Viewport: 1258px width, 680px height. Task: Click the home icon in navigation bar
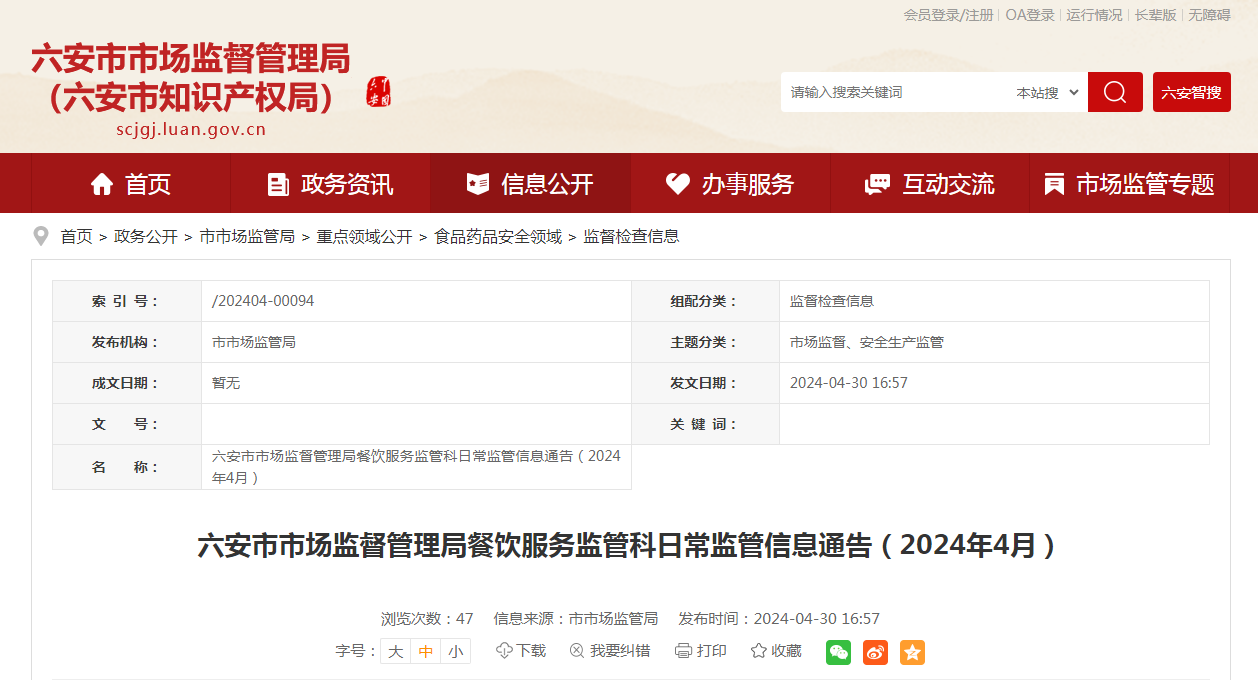pyautogui.click(x=102, y=184)
